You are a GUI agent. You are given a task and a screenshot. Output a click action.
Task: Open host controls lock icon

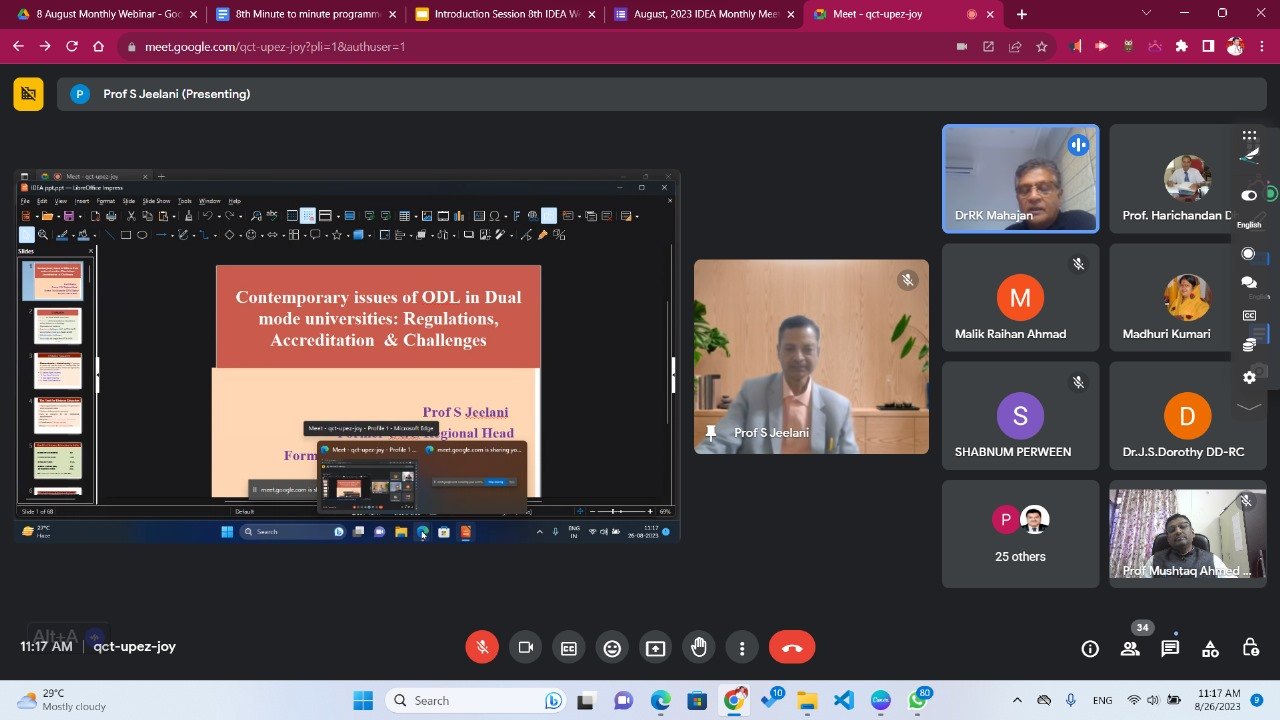[x=1250, y=648]
